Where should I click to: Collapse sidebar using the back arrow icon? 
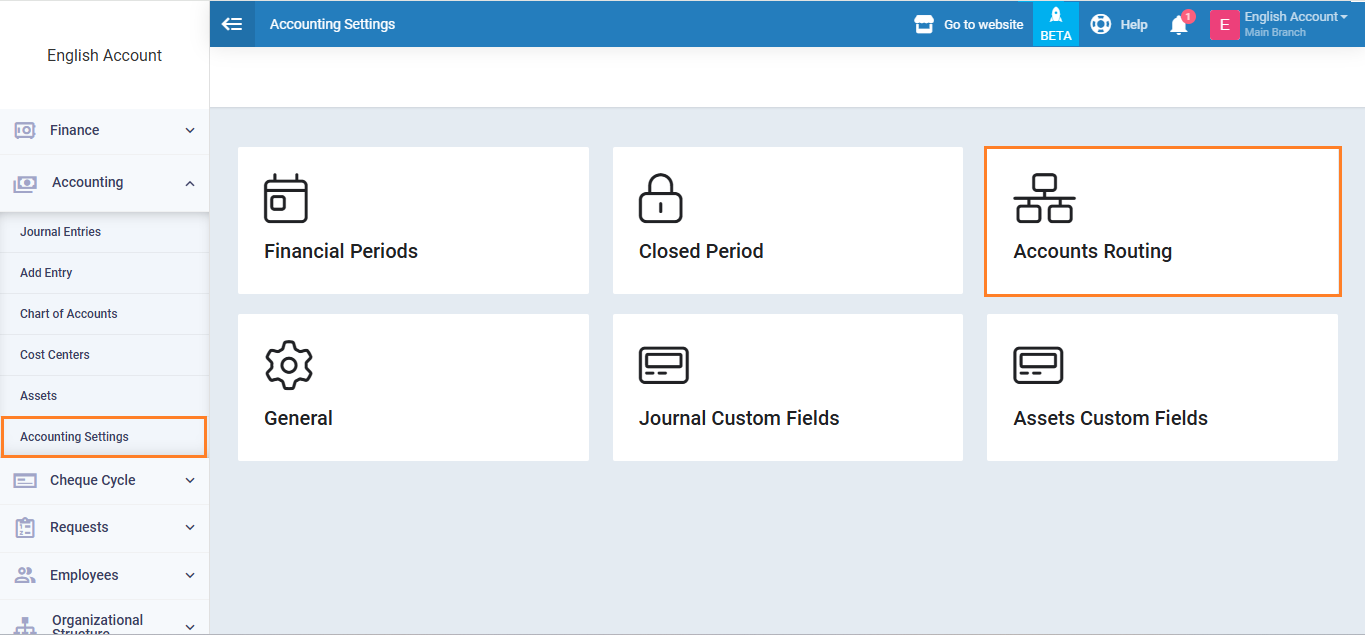232,24
